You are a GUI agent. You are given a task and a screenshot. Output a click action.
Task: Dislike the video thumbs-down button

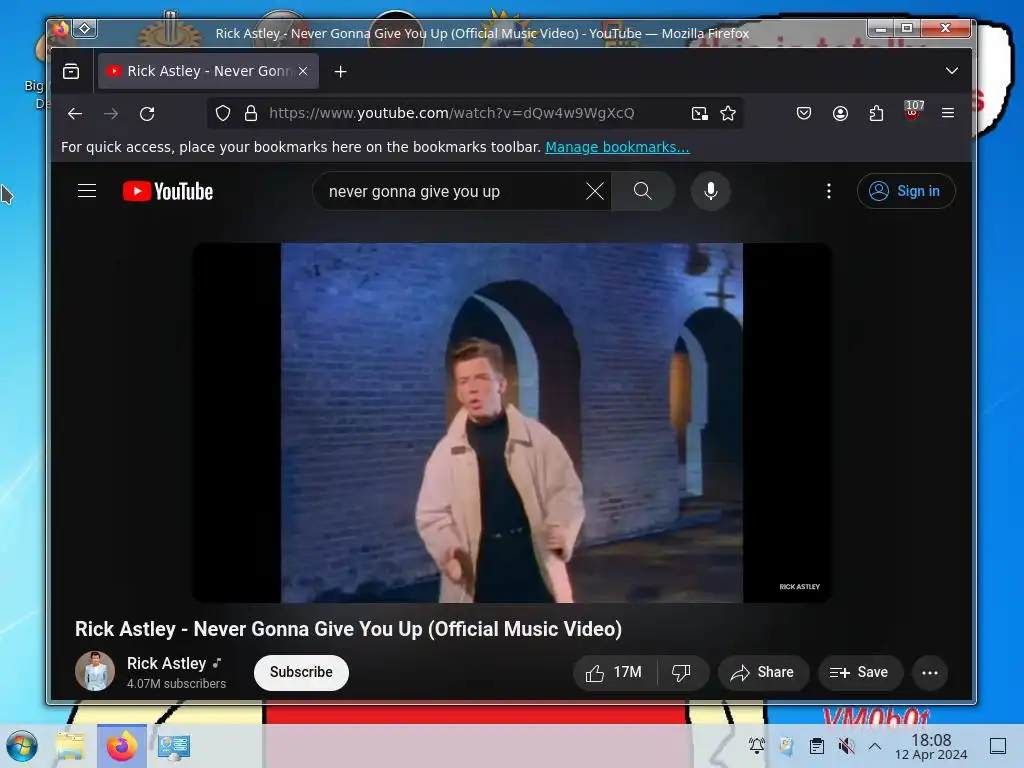coord(682,673)
